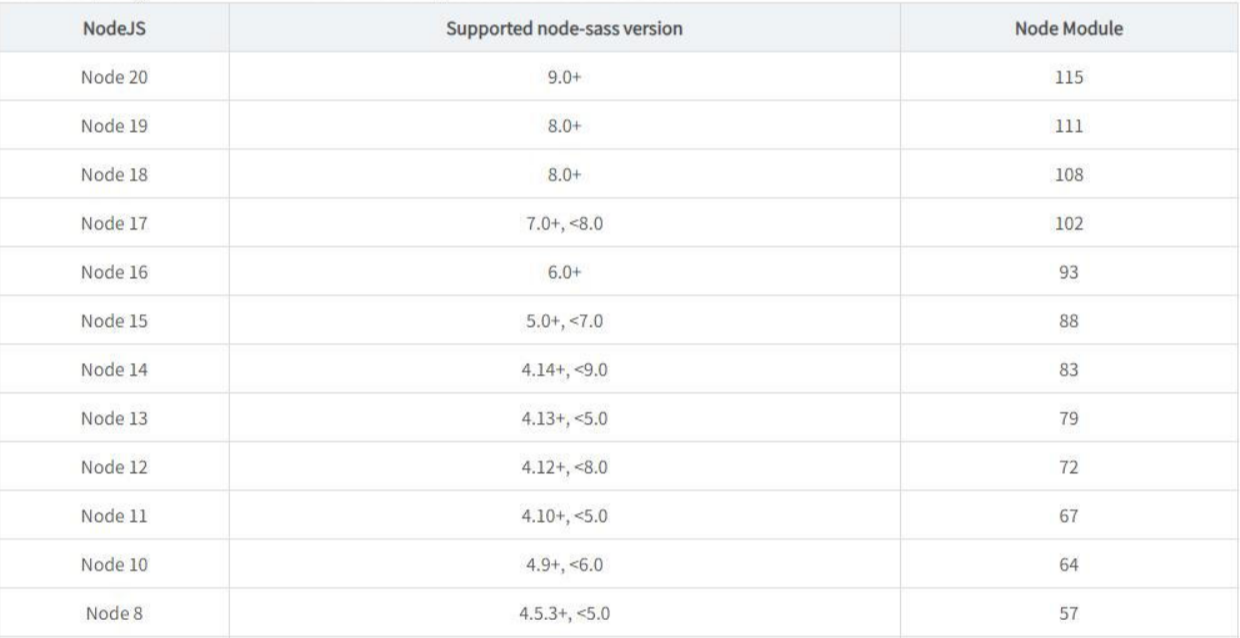Click module number 93
This screenshot has height=638, width=1240.
pos(1070,272)
